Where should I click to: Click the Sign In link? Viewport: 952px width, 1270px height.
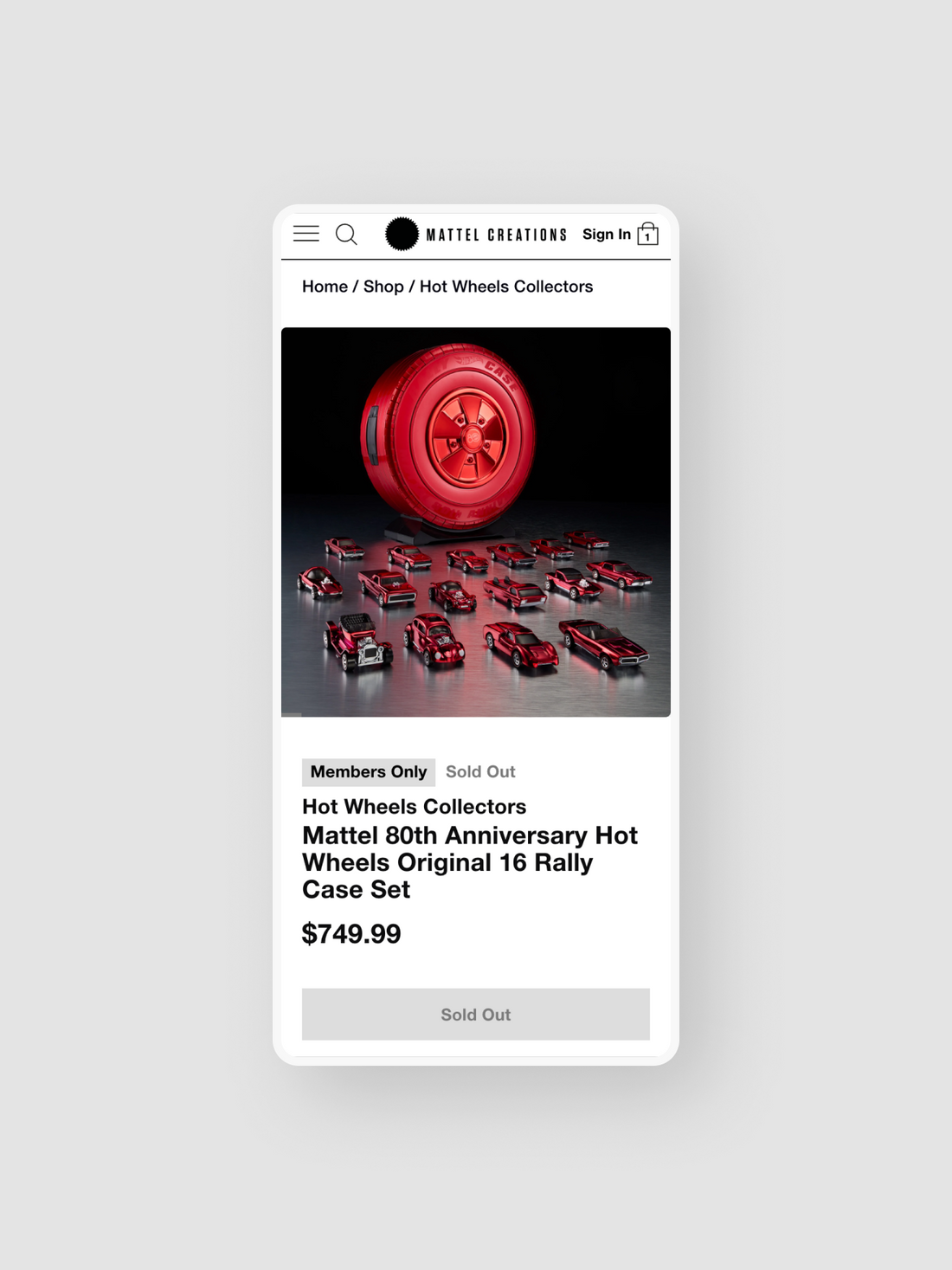(607, 235)
